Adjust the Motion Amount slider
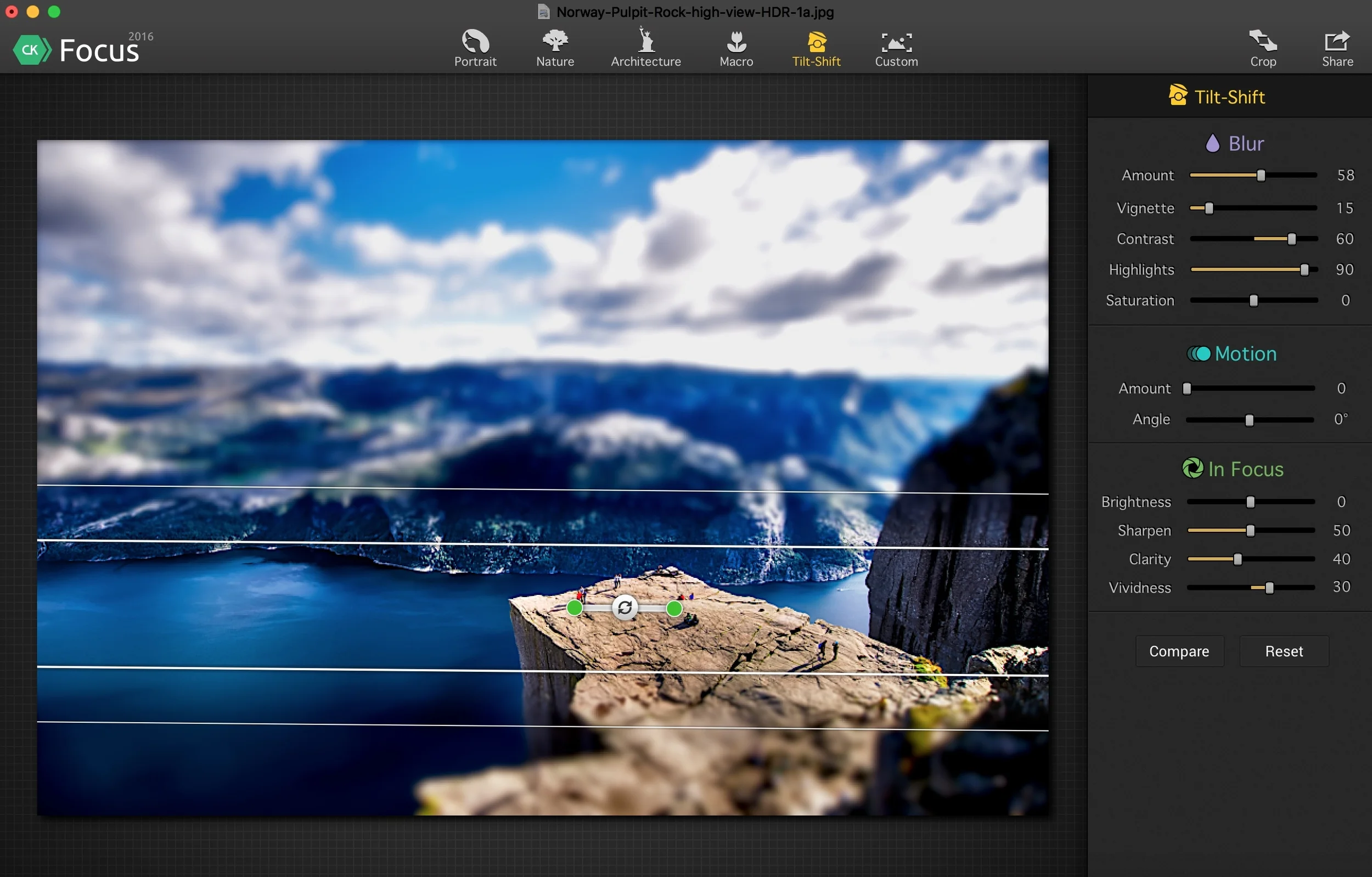Viewport: 1372px width, 877px height. [1250, 389]
